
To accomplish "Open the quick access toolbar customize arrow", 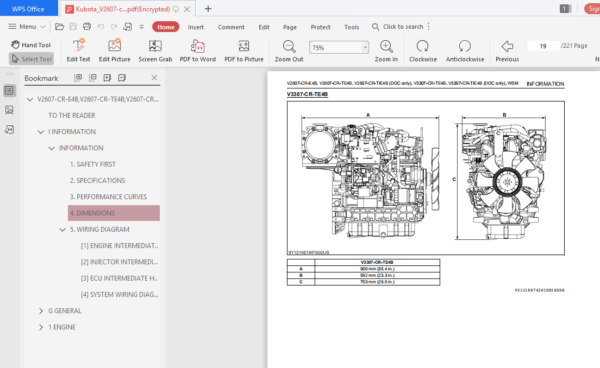I will (x=142, y=27).
